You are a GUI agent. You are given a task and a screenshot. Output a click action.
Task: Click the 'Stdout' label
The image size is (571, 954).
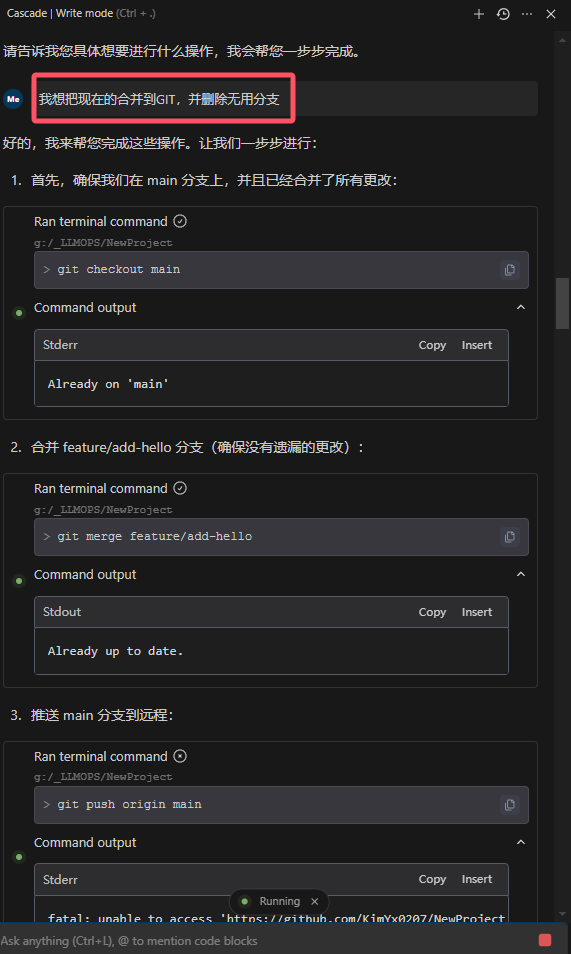[x=62, y=612]
